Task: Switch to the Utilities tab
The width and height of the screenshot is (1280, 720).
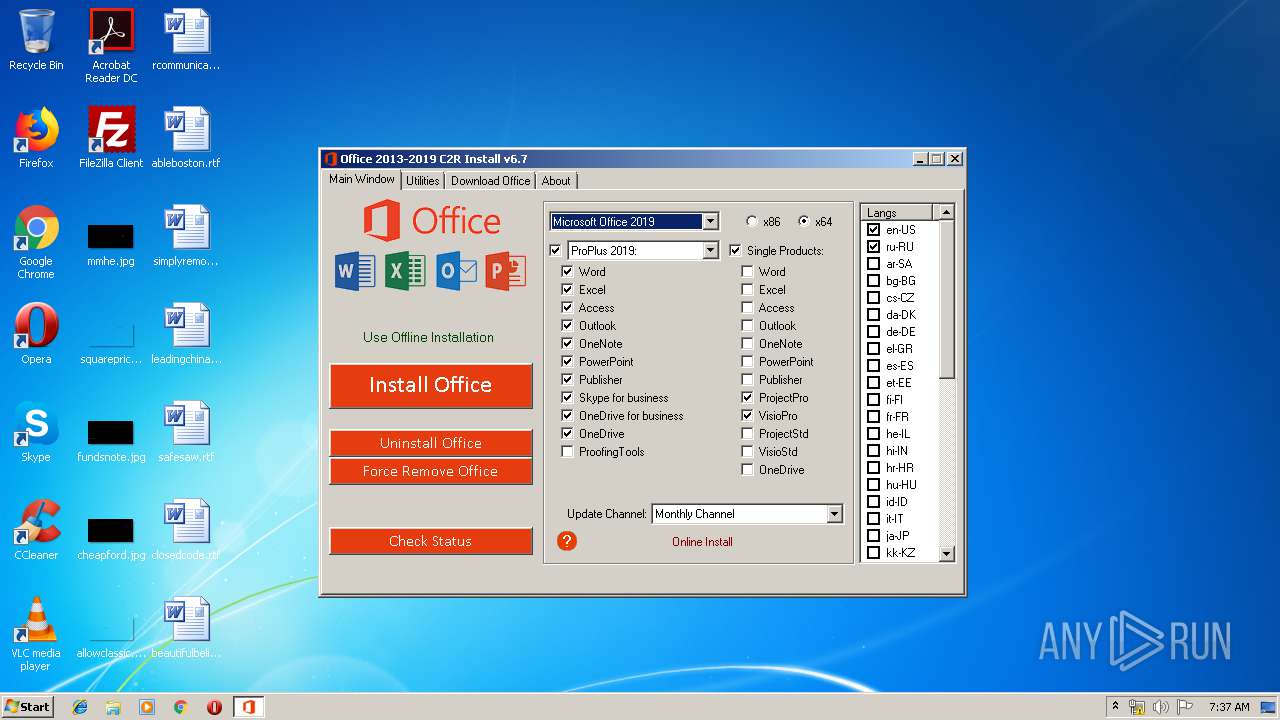Action: click(423, 181)
